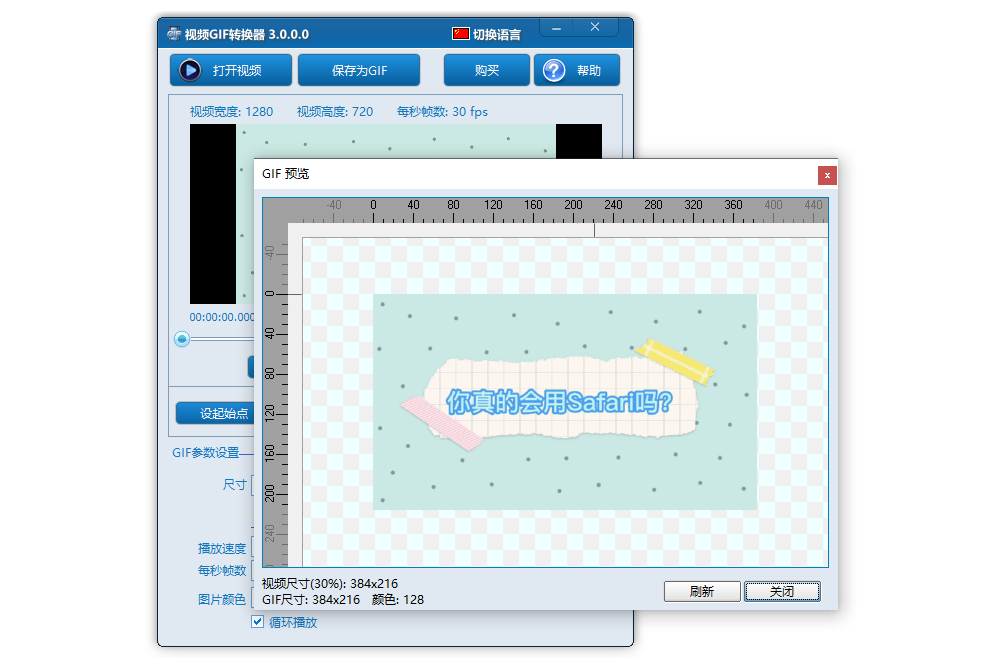Switch language via 切换语言 label
Viewport: 1000px width, 667px height.
tap(497, 34)
